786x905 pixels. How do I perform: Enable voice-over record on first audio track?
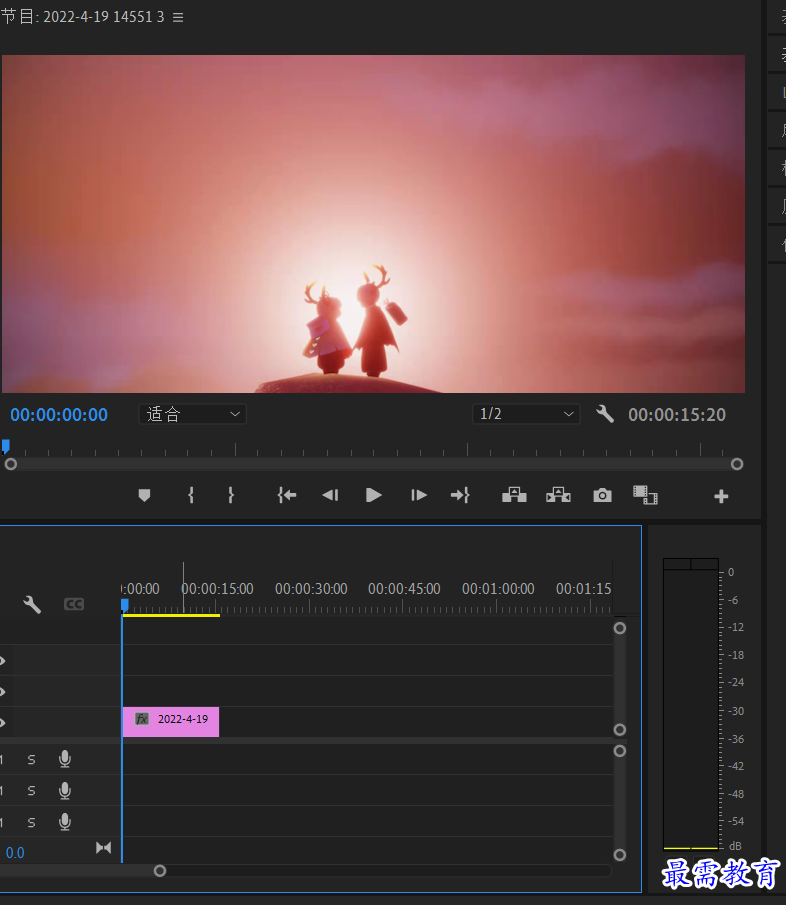65,759
